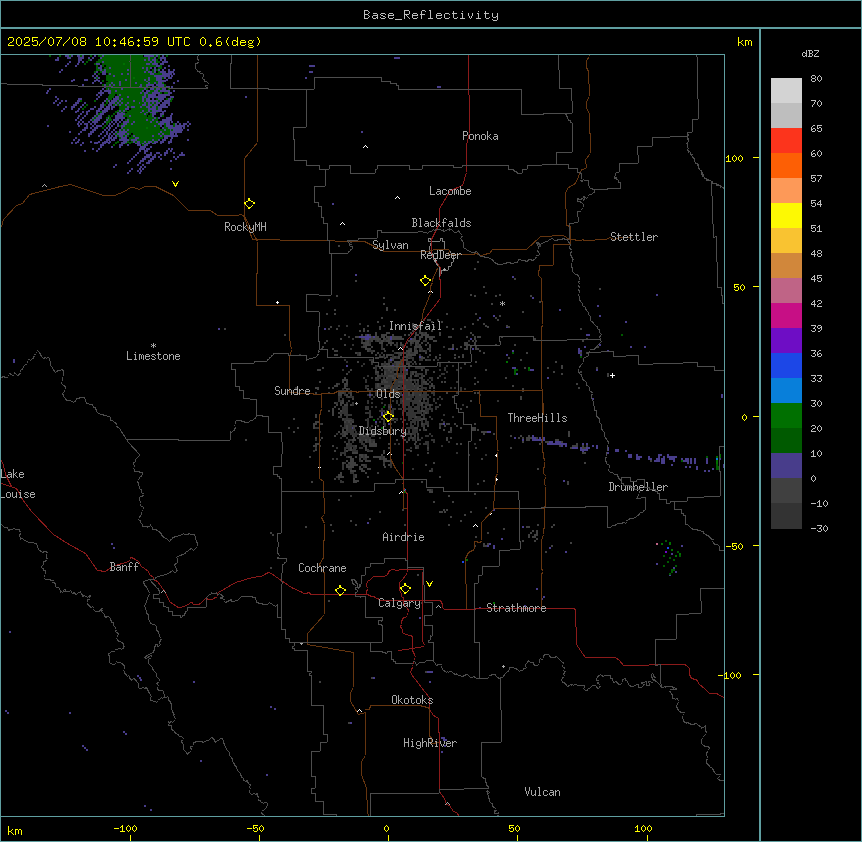
Task: Click the Limestone label
Action: [x=153, y=356]
